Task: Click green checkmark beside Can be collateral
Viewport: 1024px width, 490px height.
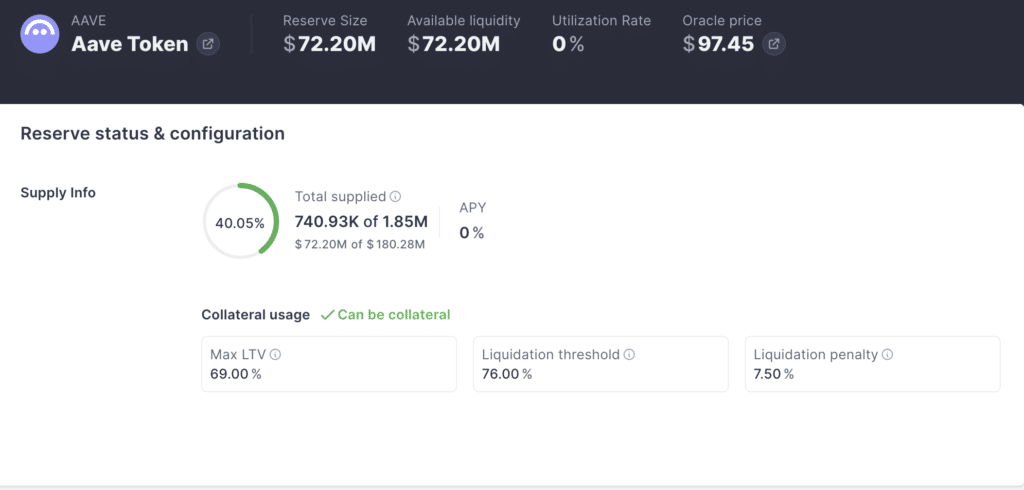Action: pos(327,315)
